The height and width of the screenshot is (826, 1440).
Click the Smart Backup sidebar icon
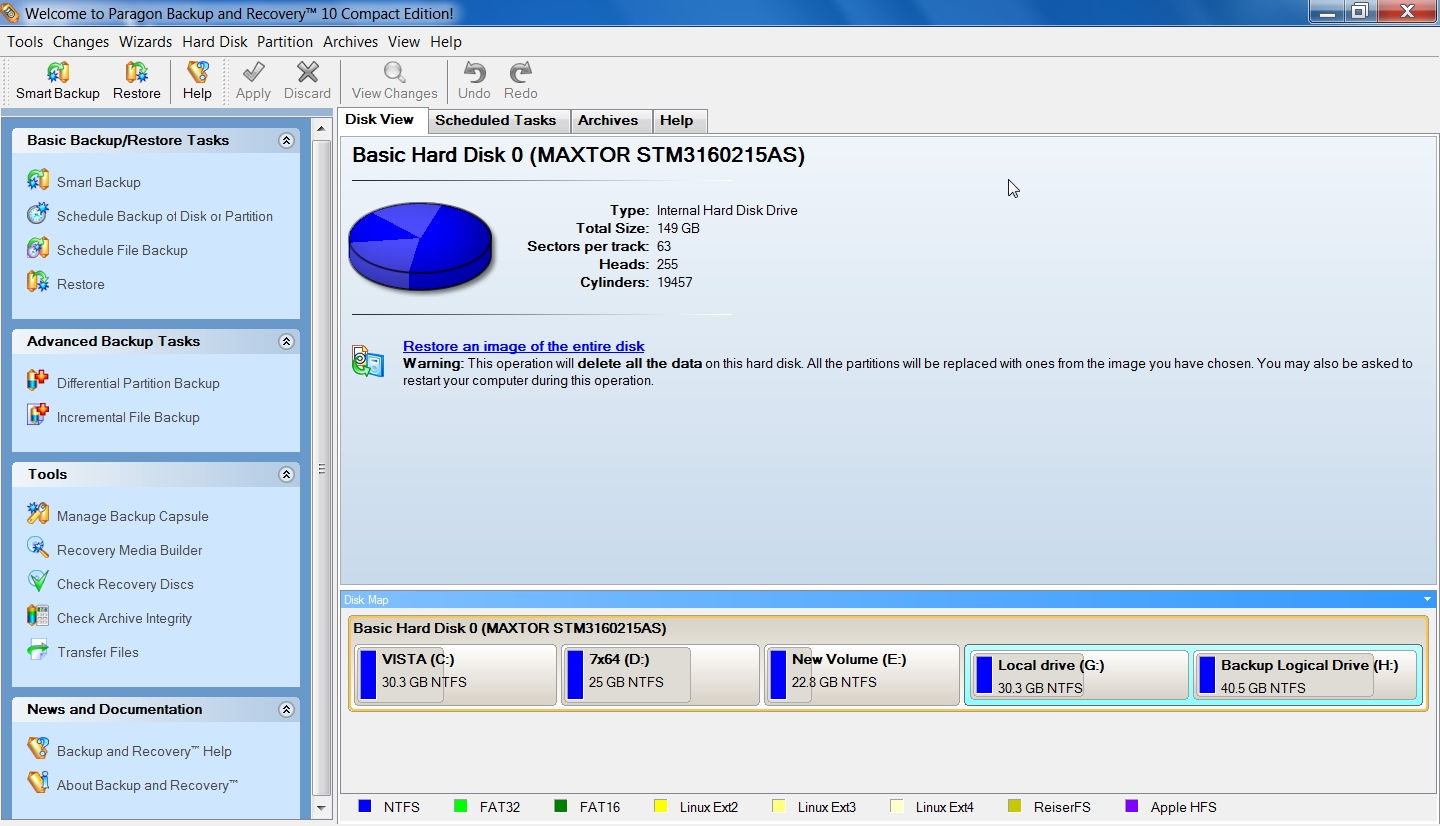tap(38, 181)
